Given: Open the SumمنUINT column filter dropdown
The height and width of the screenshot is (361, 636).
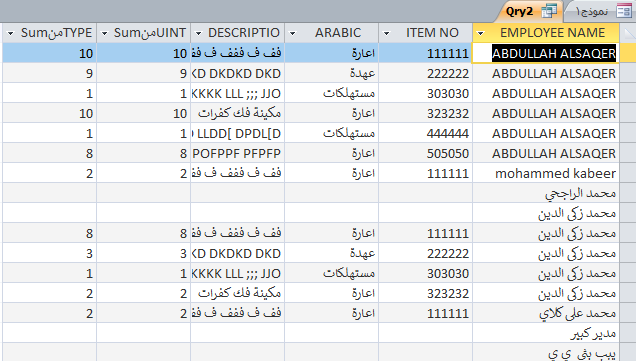Looking at the screenshot, I should (x=104, y=33).
